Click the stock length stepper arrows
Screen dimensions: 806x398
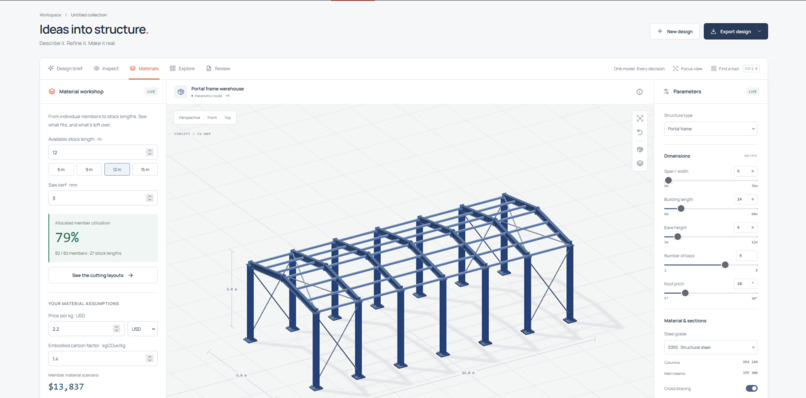[150, 152]
